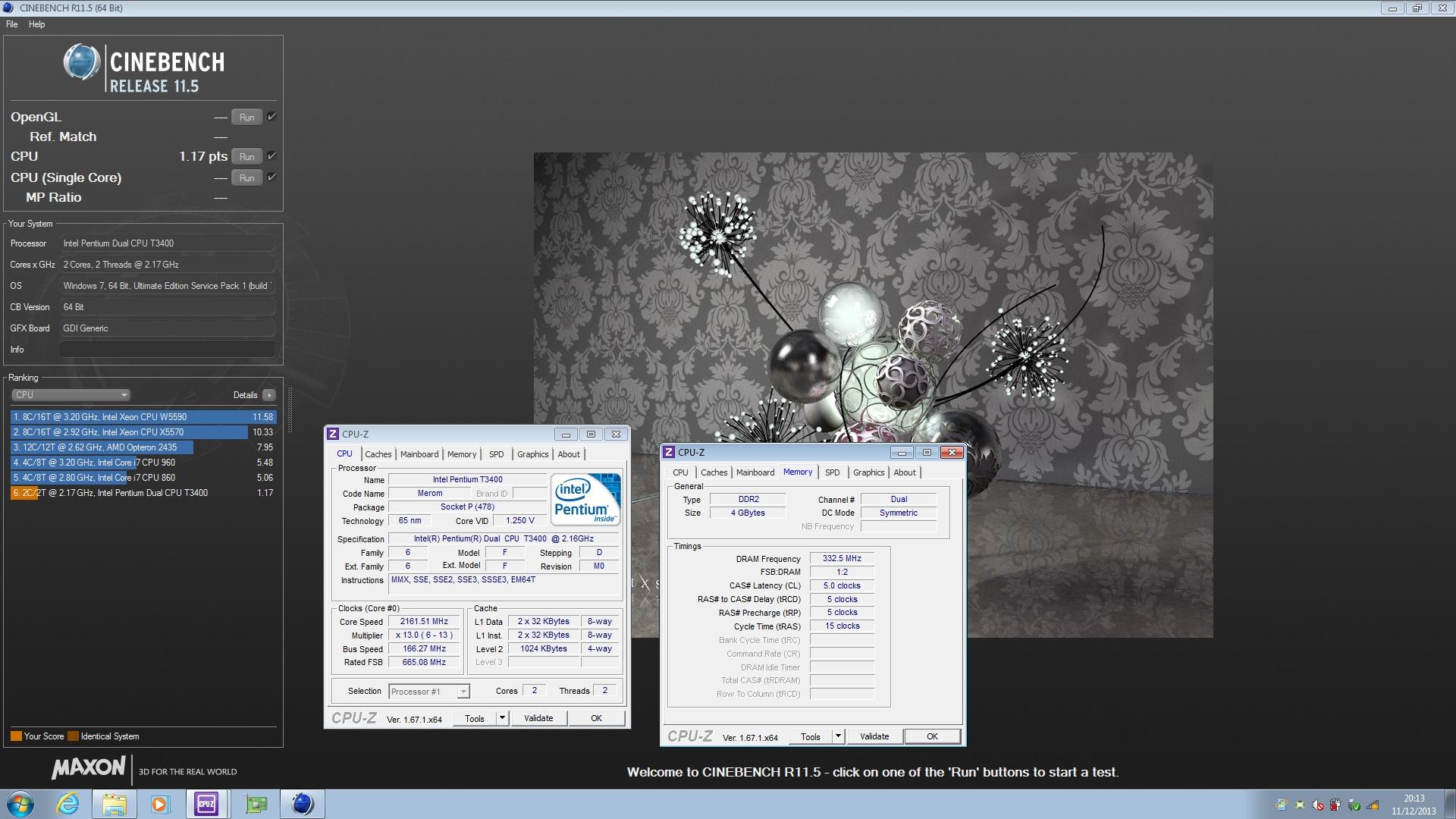Click Validate in CPU-Z CPU window
This screenshot has height=819, width=1456.
pyautogui.click(x=538, y=718)
